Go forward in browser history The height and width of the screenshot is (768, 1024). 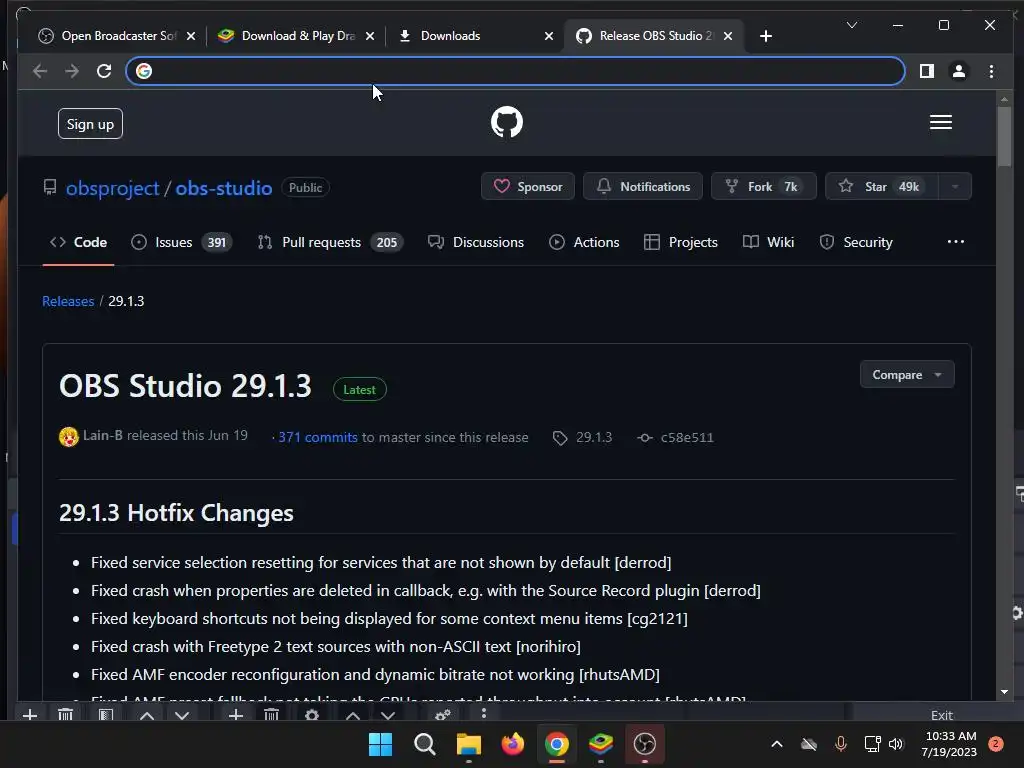(72, 71)
